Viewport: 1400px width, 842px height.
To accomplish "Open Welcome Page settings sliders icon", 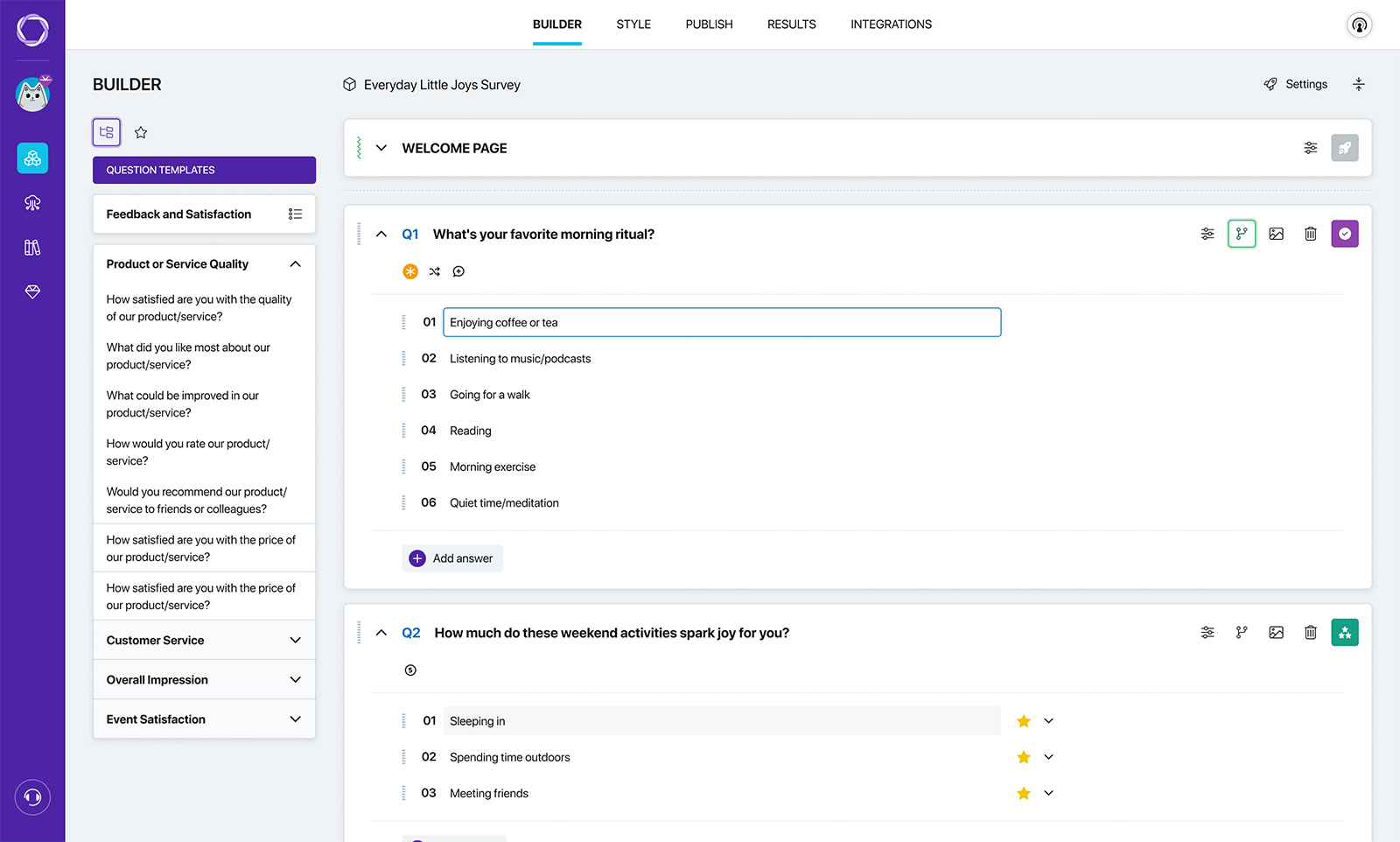I will coord(1310,148).
